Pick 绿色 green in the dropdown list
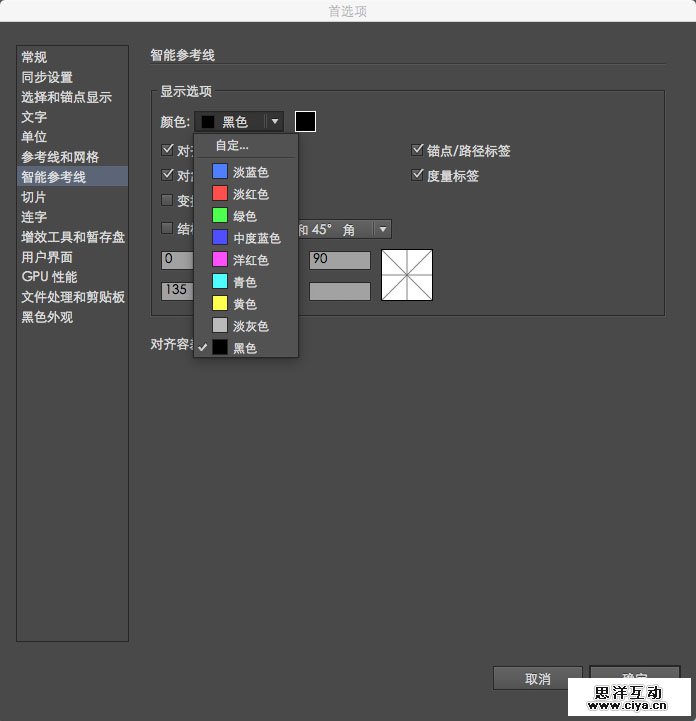Image resolution: width=696 pixels, height=721 pixels. (245, 216)
